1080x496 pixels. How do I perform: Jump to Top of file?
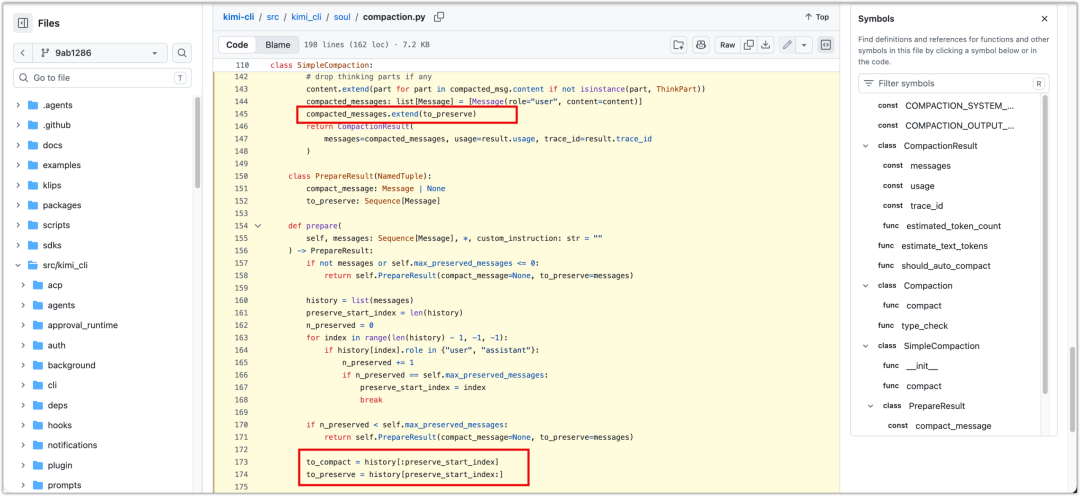[x=817, y=17]
